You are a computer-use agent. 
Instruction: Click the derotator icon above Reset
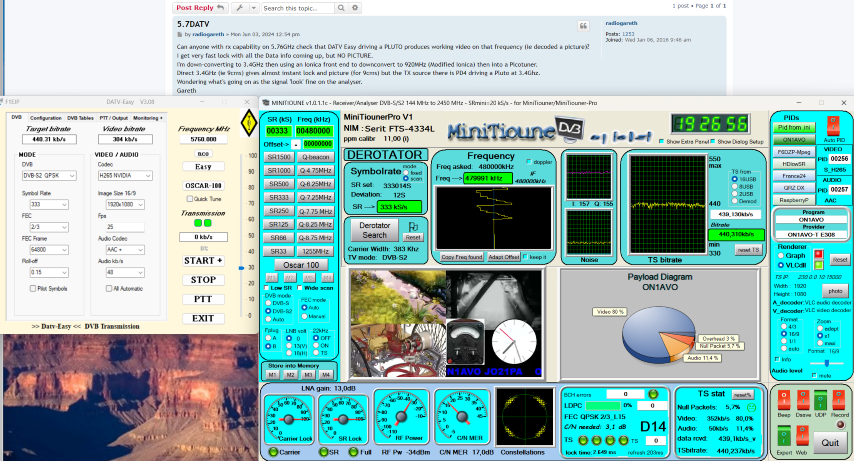[x=413, y=226]
